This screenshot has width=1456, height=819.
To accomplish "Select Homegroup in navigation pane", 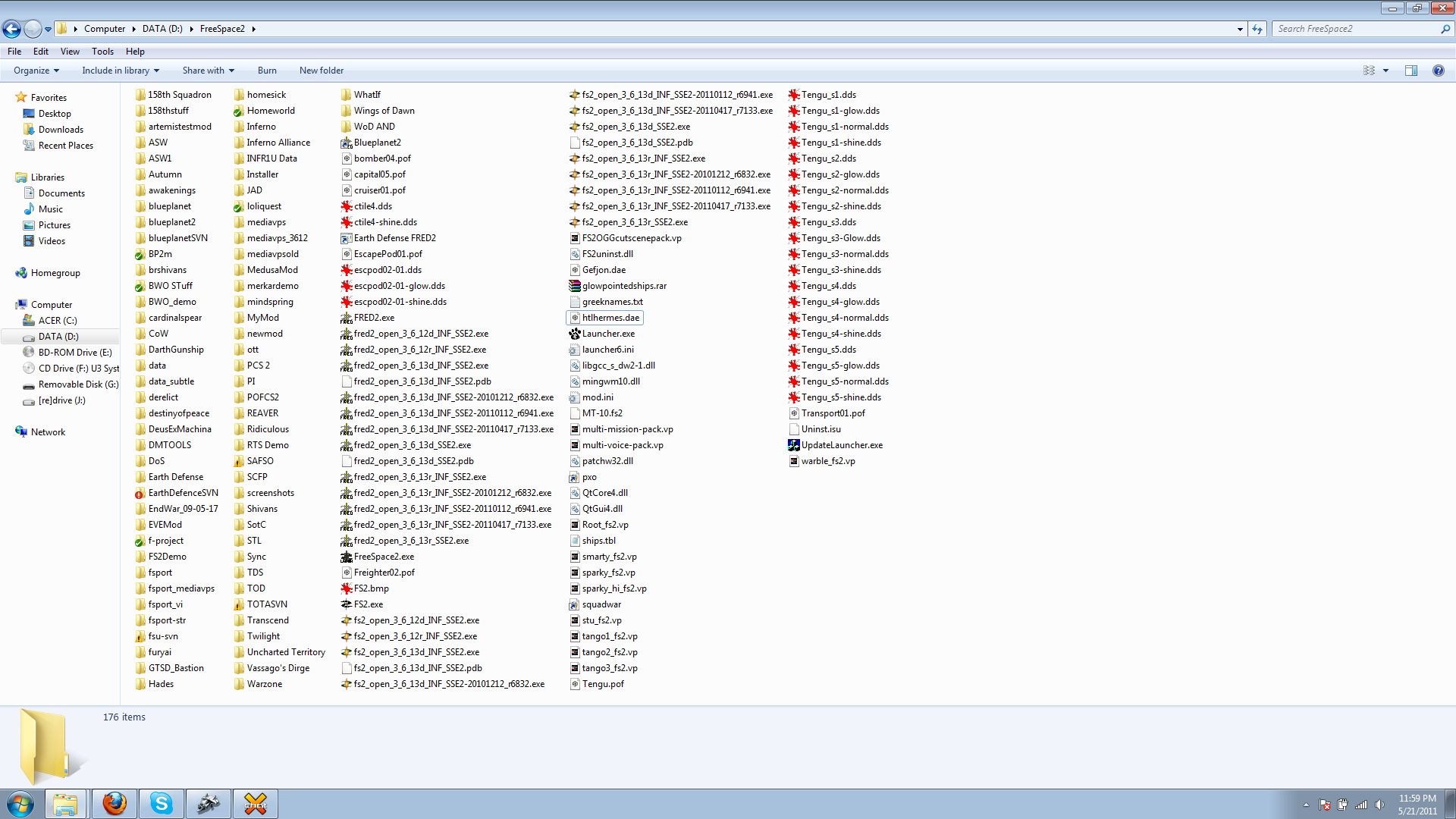I will [x=55, y=273].
